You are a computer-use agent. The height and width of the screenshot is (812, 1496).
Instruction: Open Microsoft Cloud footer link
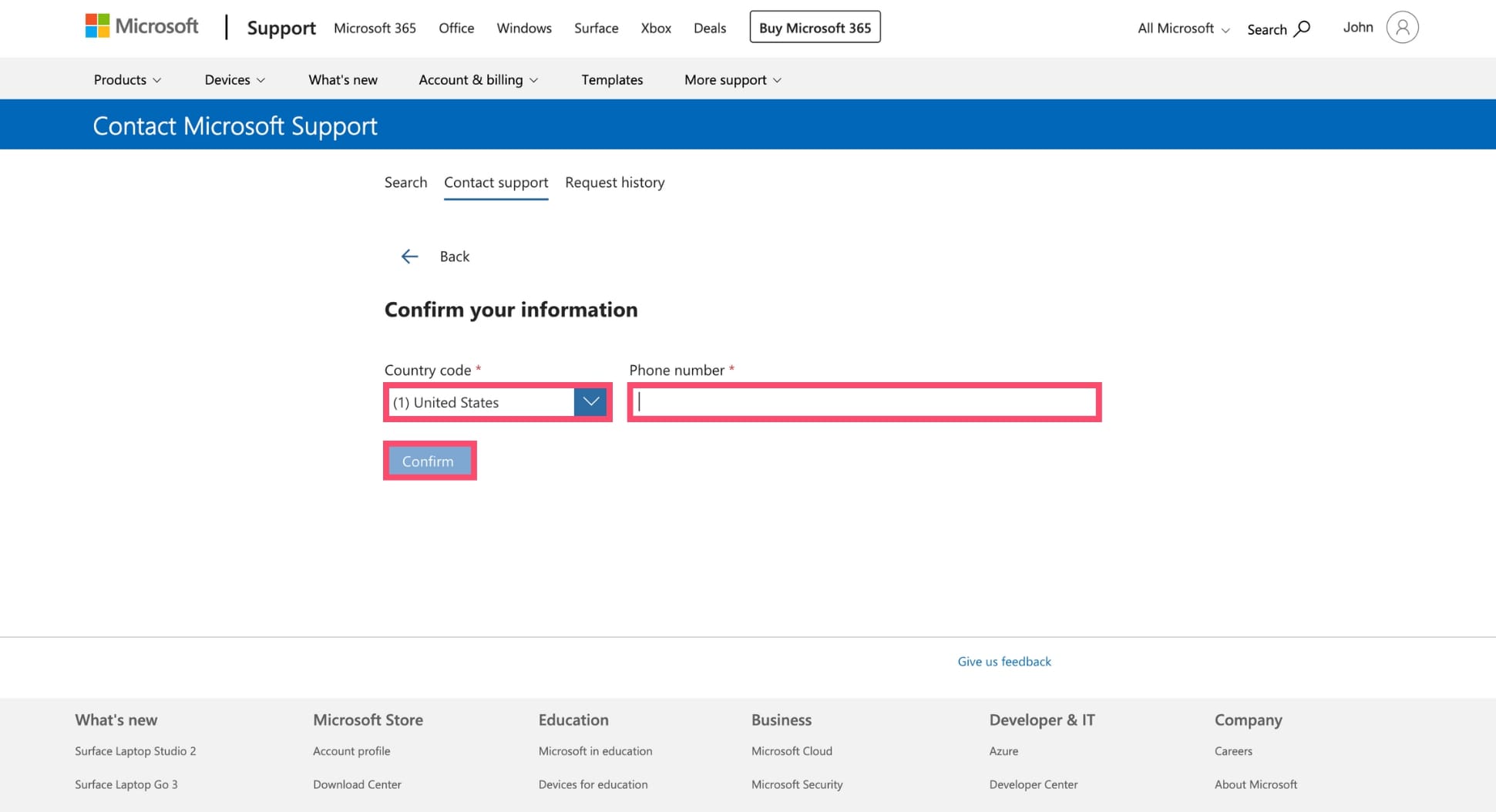[x=792, y=750]
